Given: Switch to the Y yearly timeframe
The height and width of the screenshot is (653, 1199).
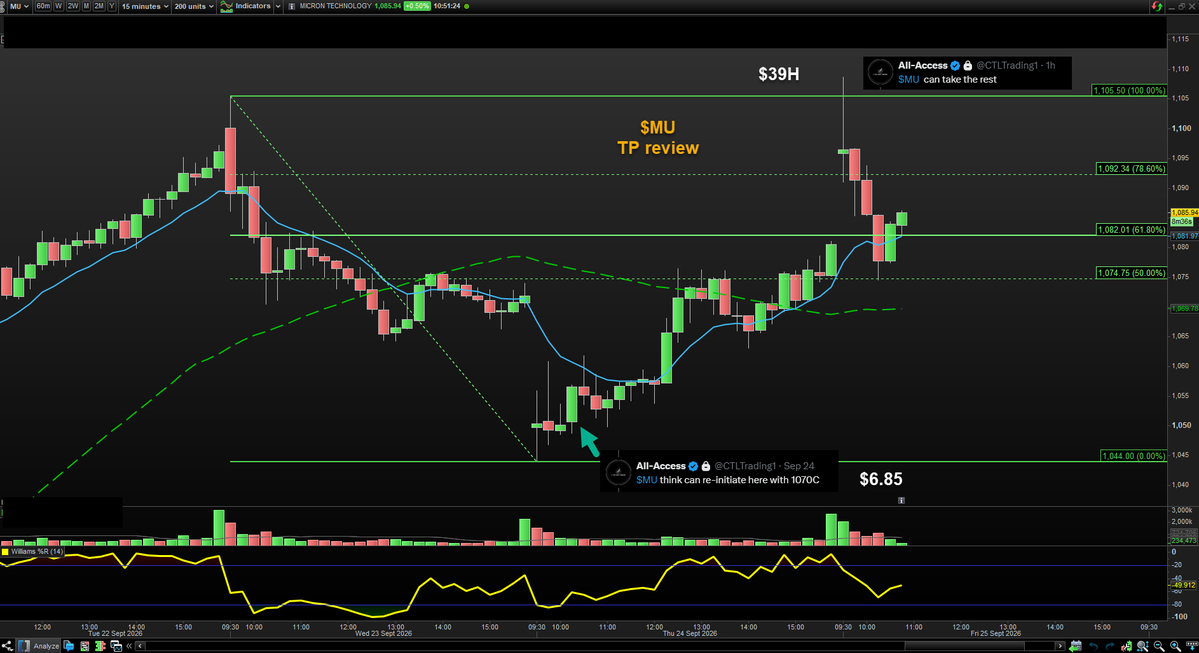Looking at the screenshot, I should coord(112,6).
